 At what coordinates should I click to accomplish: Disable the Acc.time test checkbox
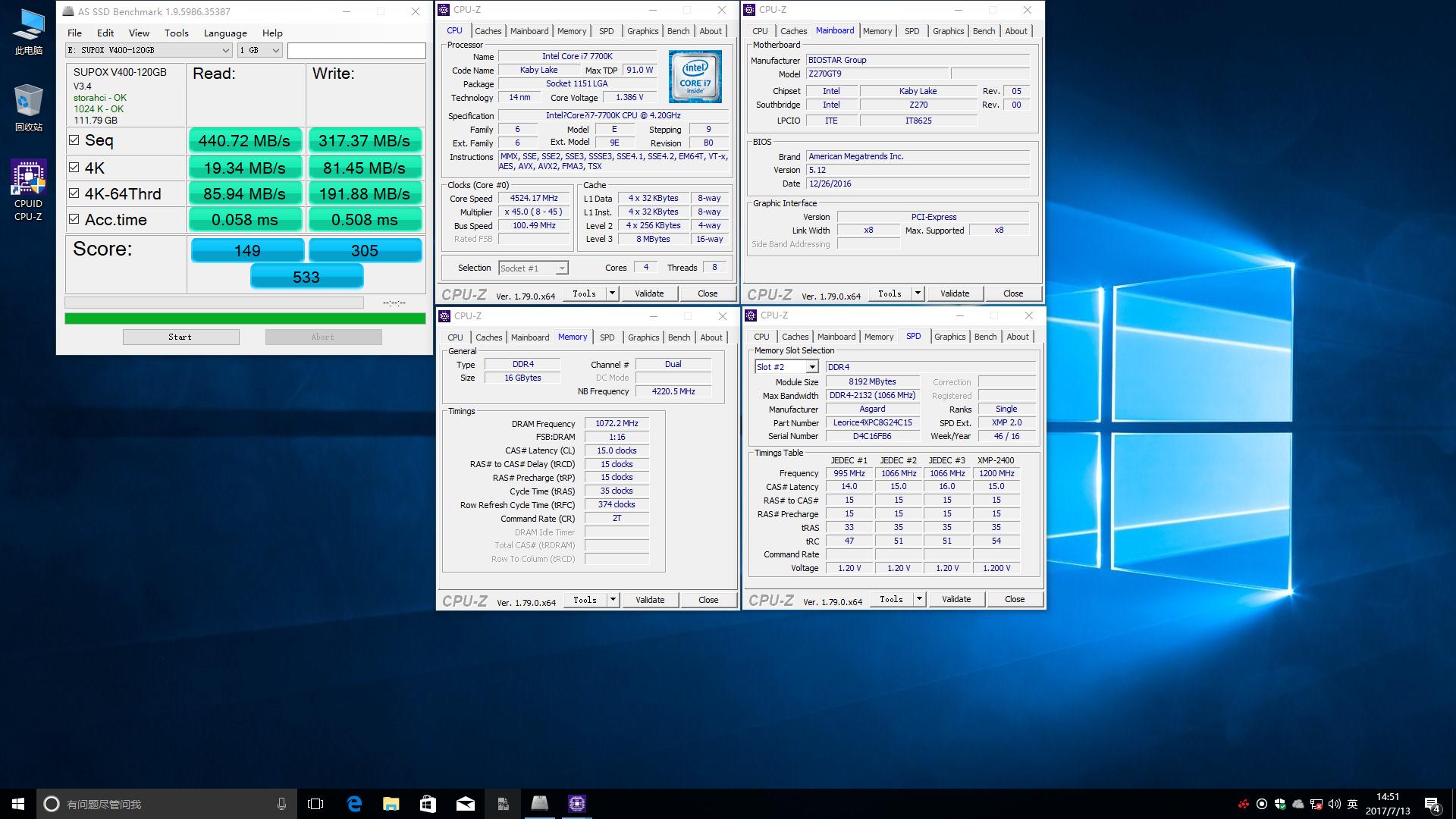(x=74, y=219)
